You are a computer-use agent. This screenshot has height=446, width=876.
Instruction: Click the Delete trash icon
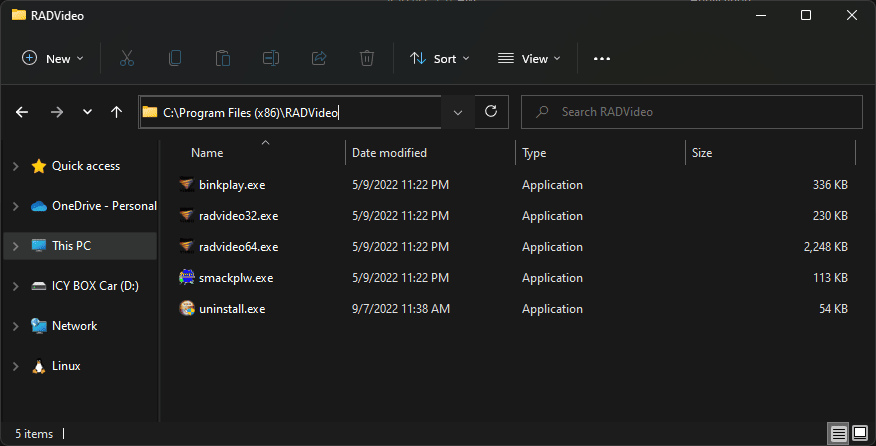click(367, 58)
